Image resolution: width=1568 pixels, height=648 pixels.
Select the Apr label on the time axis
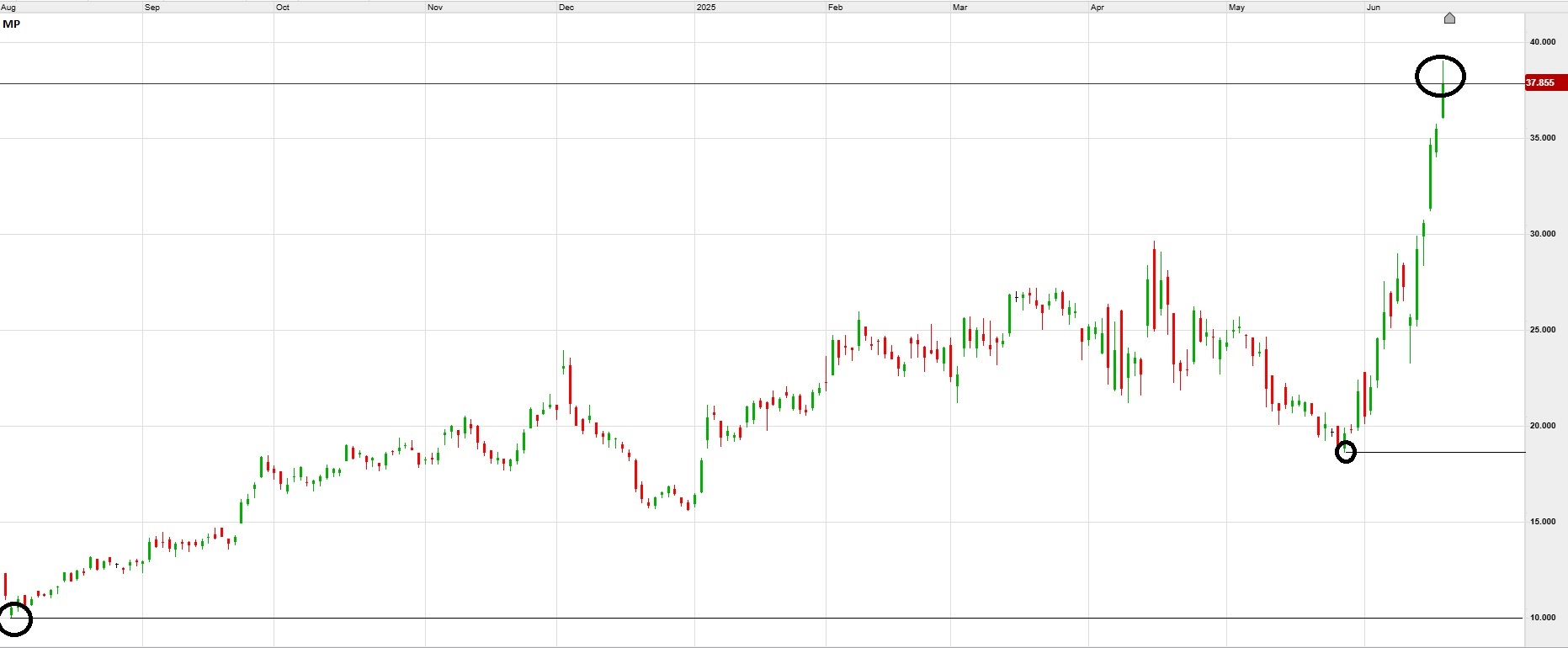[1098, 8]
